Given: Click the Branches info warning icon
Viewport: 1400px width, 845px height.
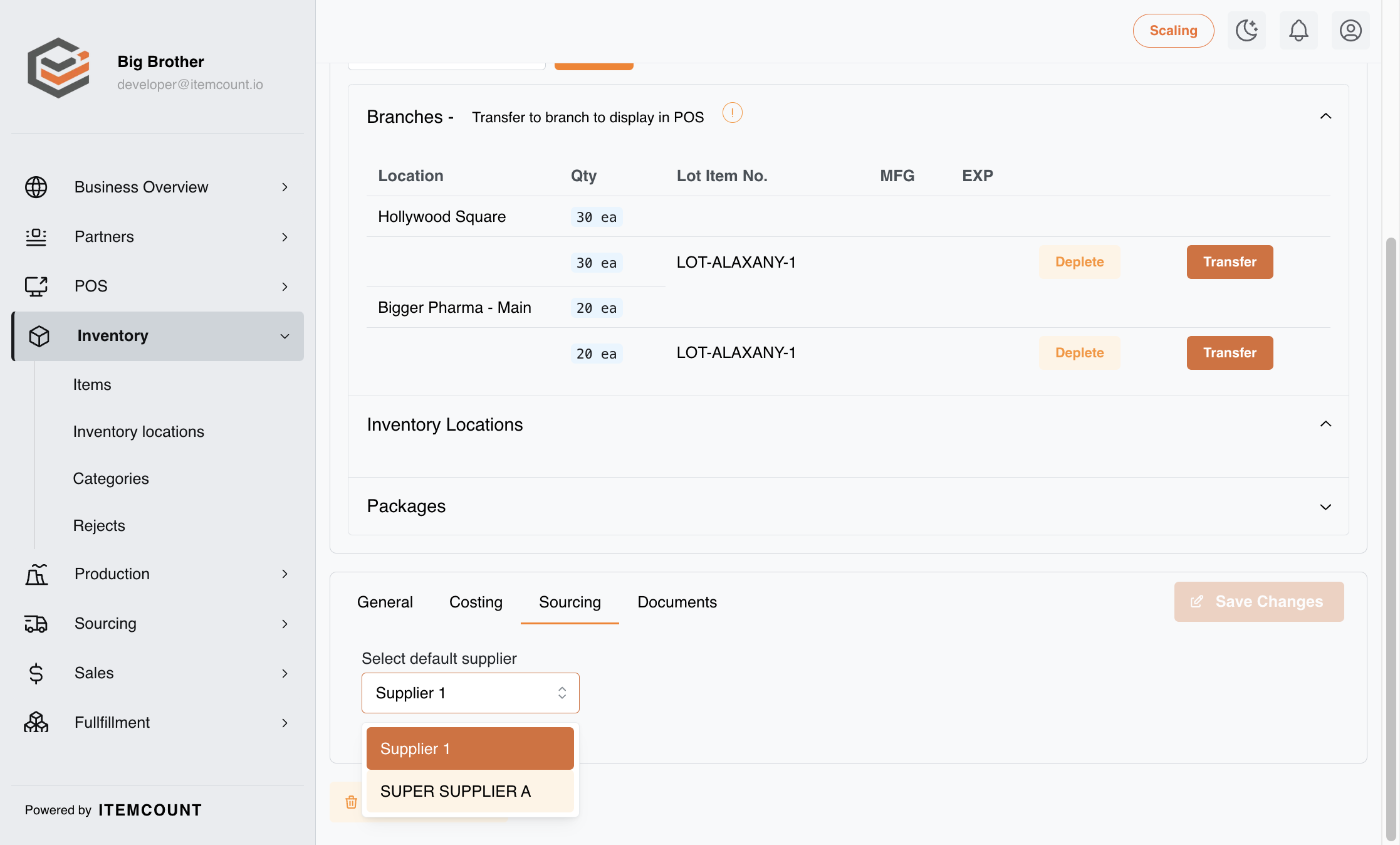Looking at the screenshot, I should pos(732,113).
